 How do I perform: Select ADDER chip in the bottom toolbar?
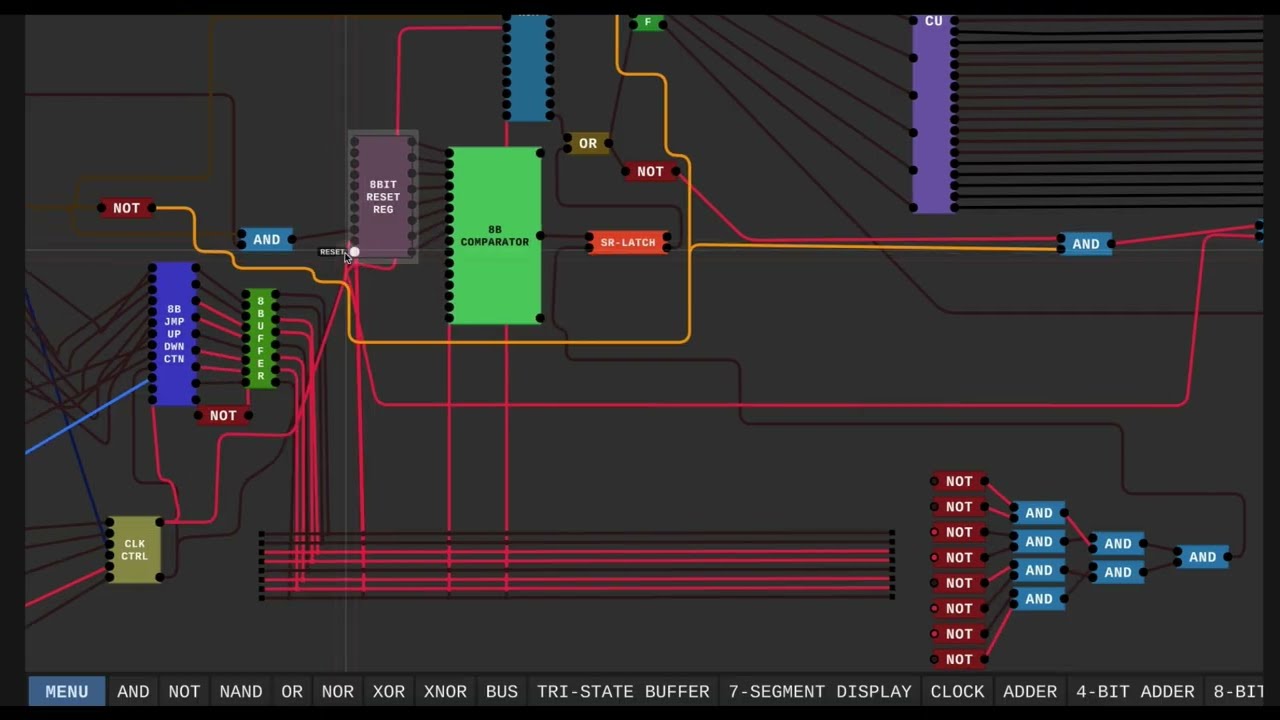click(x=1030, y=691)
